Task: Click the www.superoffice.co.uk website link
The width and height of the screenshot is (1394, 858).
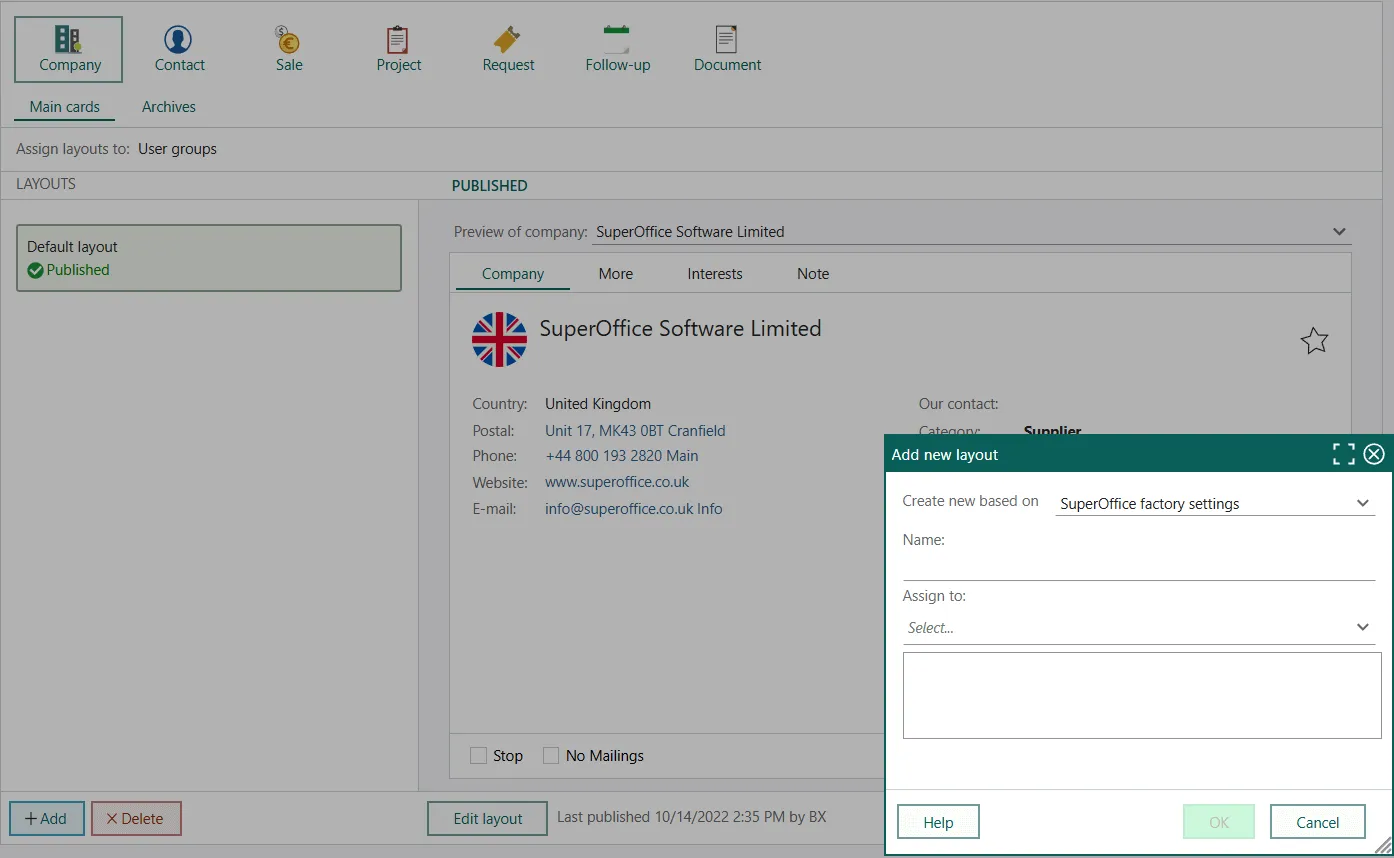Action: click(x=617, y=482)
